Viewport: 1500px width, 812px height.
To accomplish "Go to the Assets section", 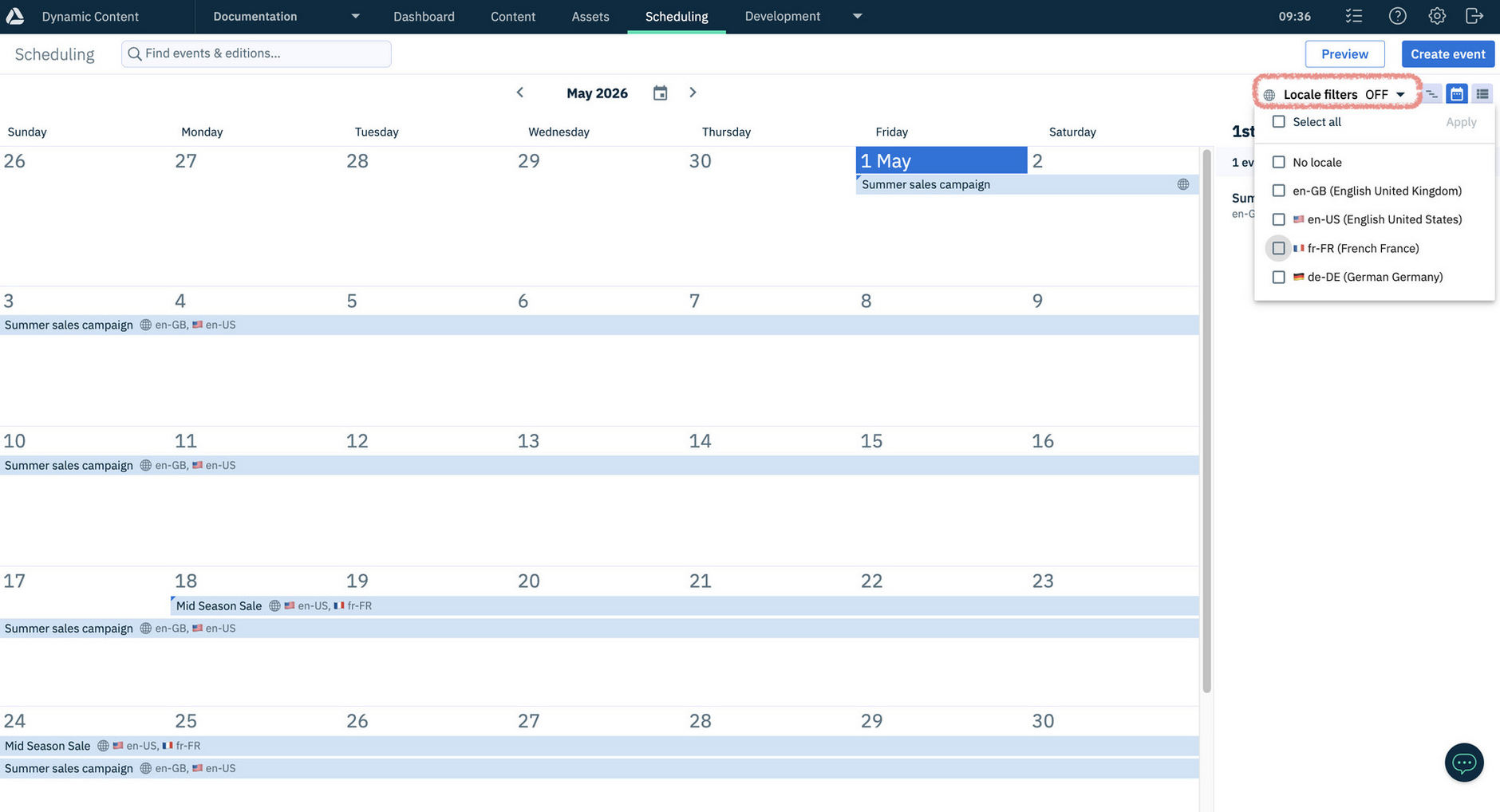I will tap(590, 16).
